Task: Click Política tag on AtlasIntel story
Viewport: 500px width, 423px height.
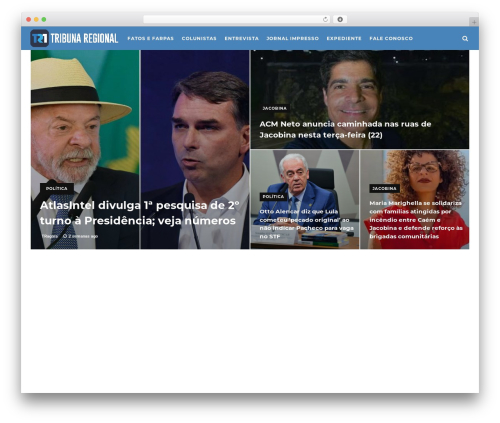Action: click(x=57, y=188)
